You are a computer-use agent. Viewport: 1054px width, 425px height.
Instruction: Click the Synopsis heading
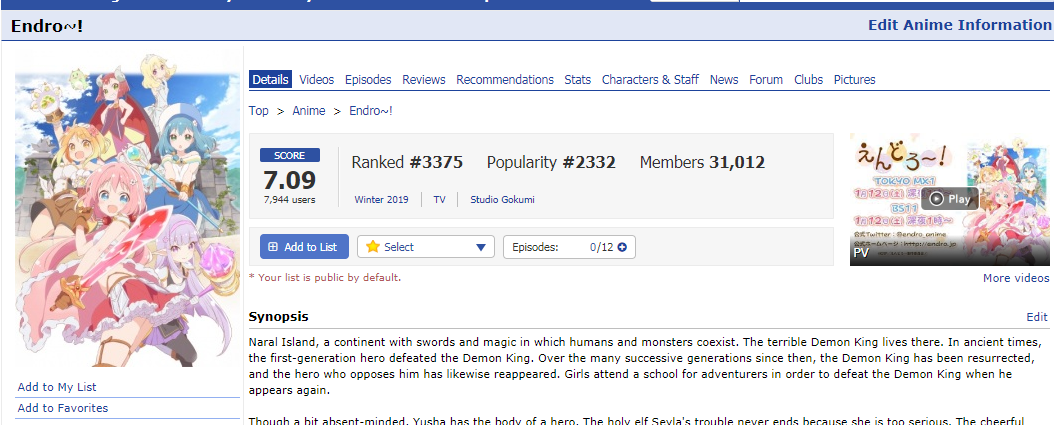278,316
